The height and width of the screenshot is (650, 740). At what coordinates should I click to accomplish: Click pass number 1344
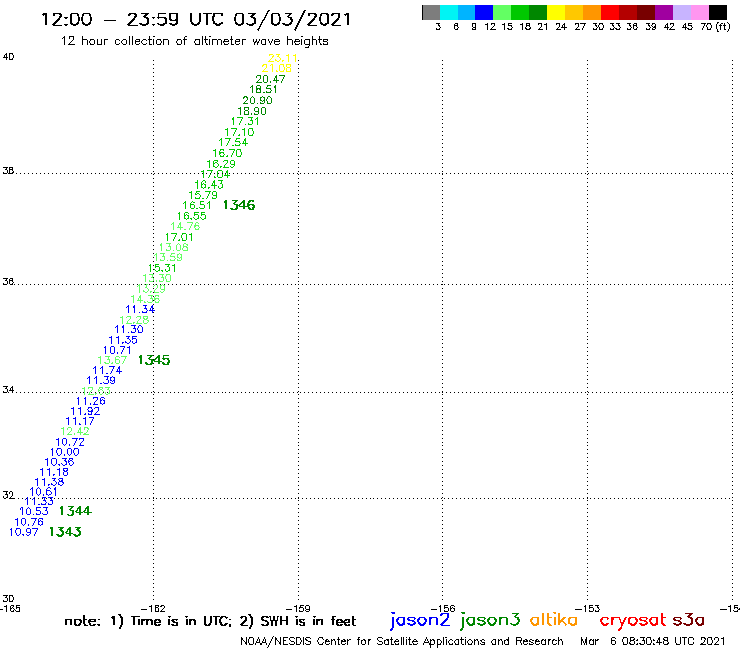pos(75,511)
